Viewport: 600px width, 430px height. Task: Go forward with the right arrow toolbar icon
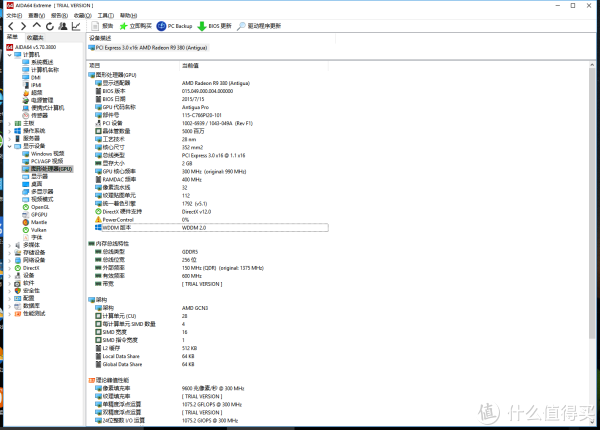(23, 26)
